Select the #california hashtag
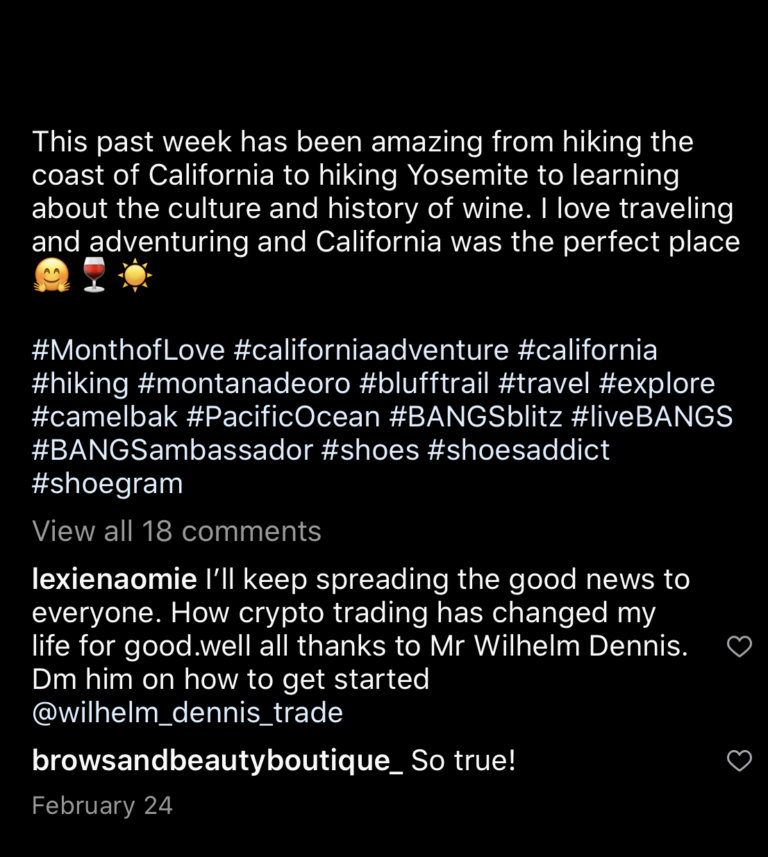 [x=587, y=350]
